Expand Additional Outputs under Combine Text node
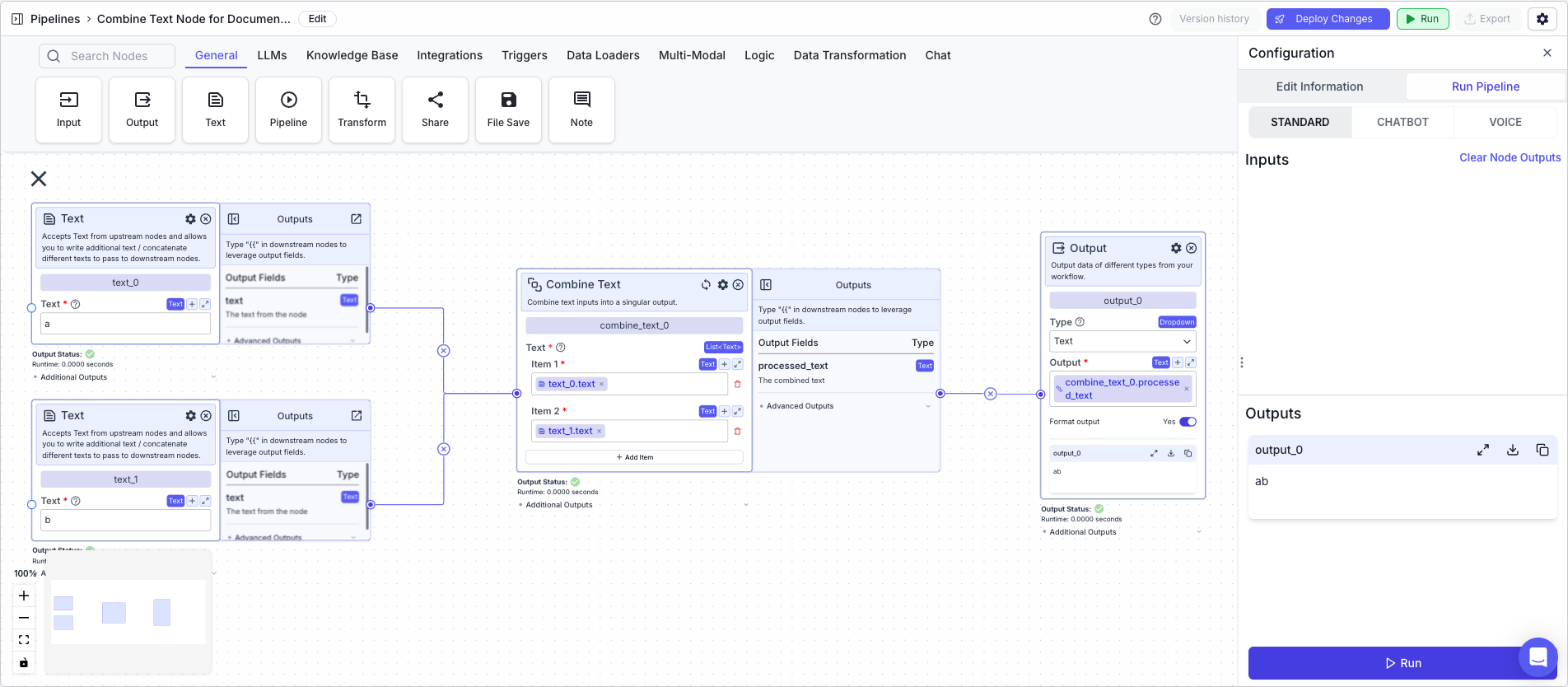The height and width of the screenshot is (687, 1568). coord(632,505)
